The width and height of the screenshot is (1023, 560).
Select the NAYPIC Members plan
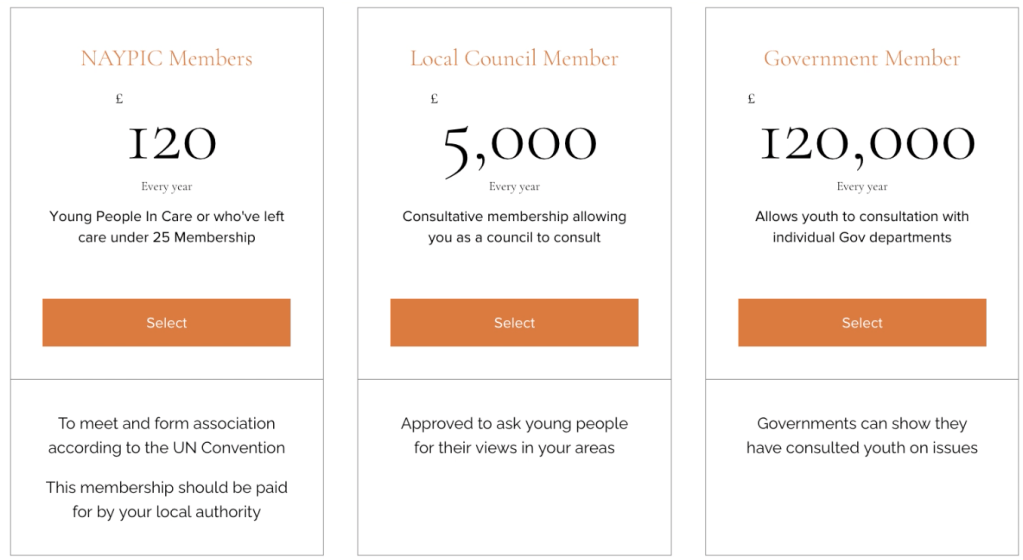(166, 323)
